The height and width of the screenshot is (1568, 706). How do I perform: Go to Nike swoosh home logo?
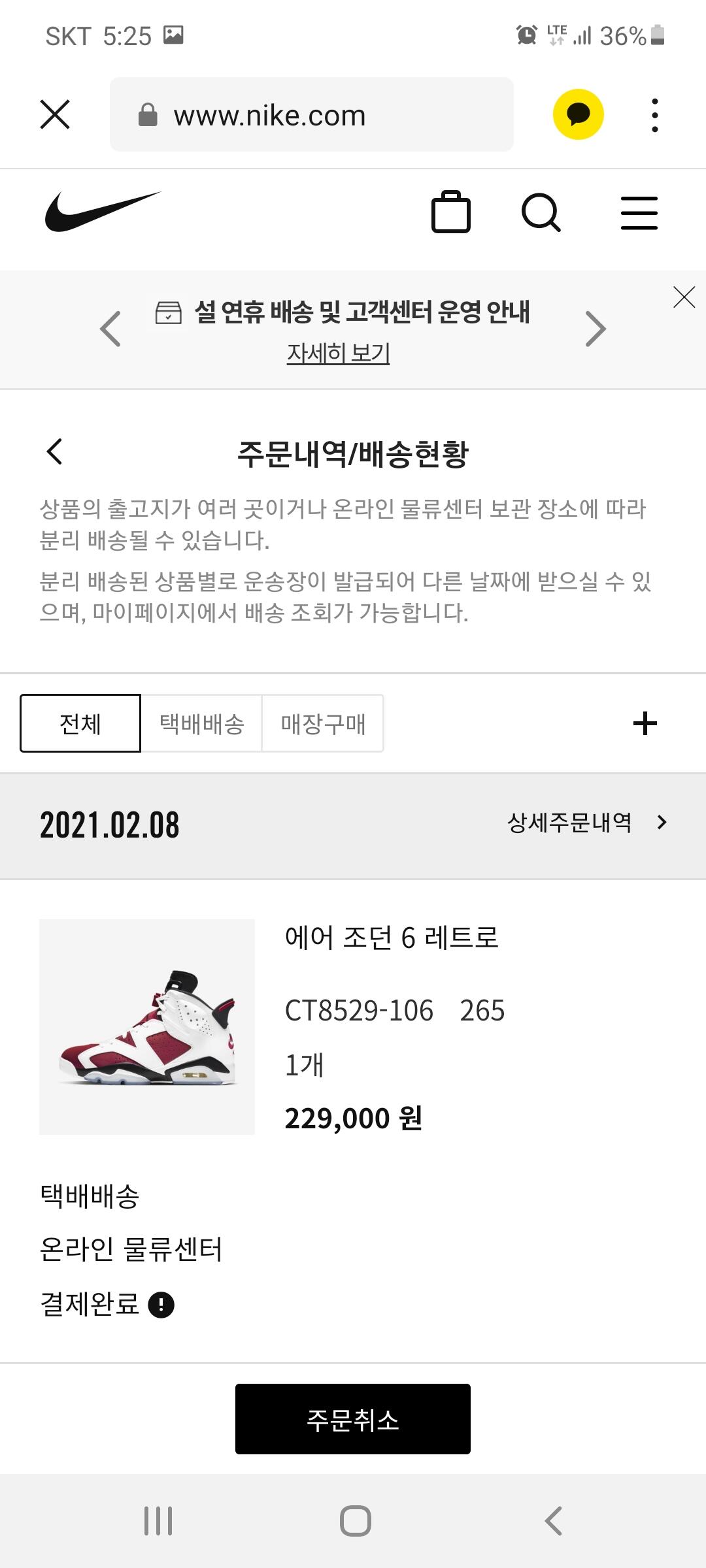tap(102, 211)
